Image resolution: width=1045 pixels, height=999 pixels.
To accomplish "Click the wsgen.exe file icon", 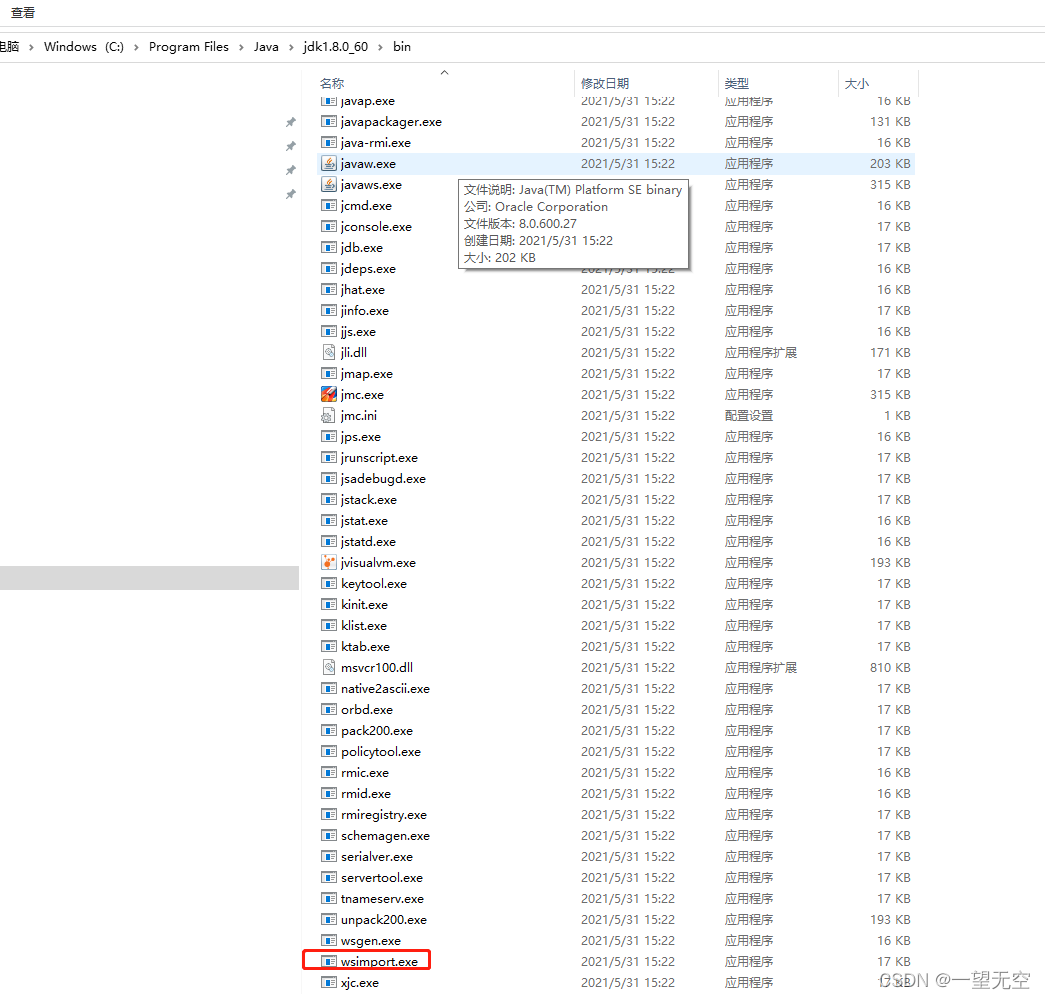I will coord(329,940).
